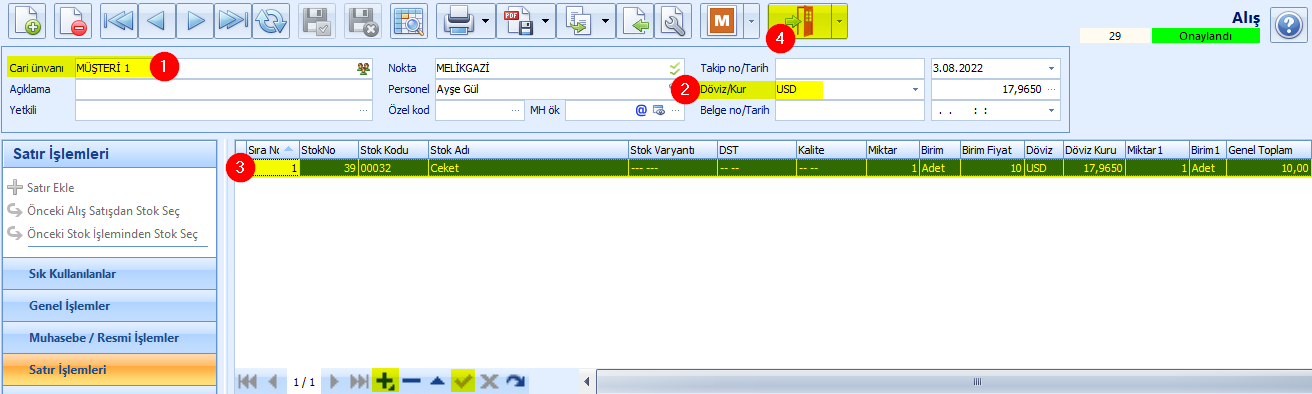Go to last row in grid navigator
The height and width of the screenshot is (394, 1312).
click(x=359, y=381)
